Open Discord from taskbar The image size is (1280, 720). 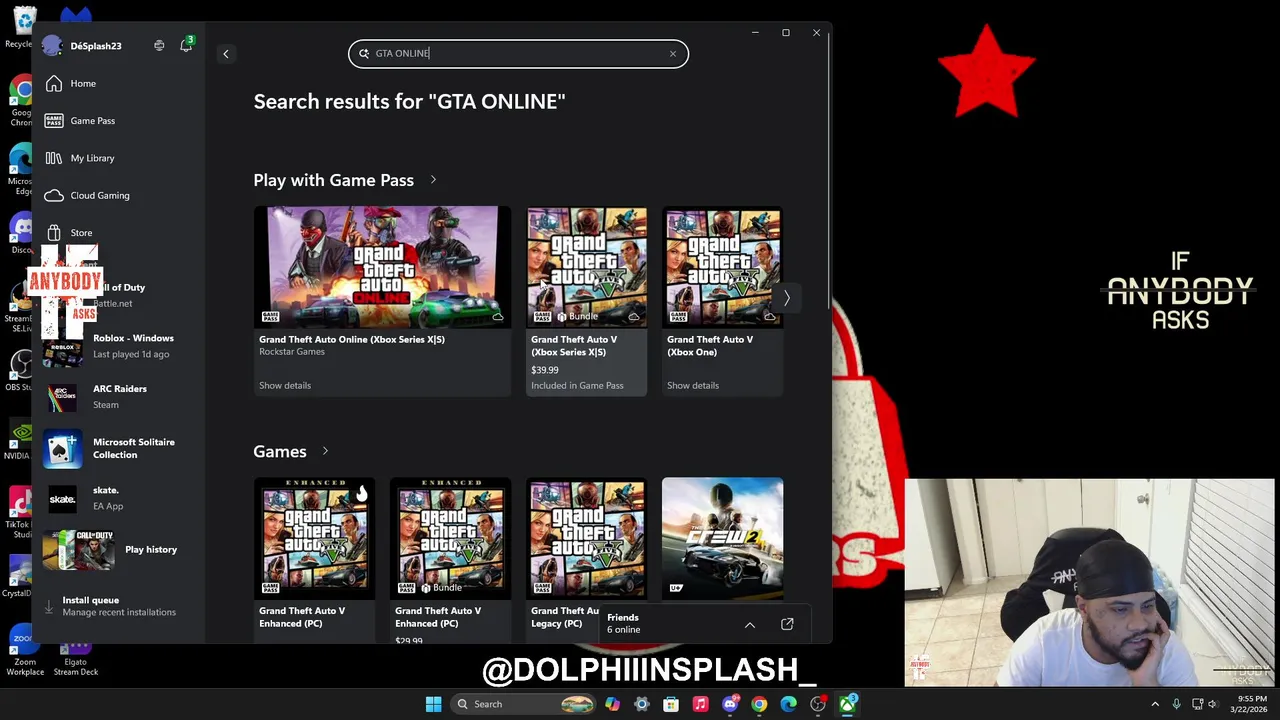point(730,704)
